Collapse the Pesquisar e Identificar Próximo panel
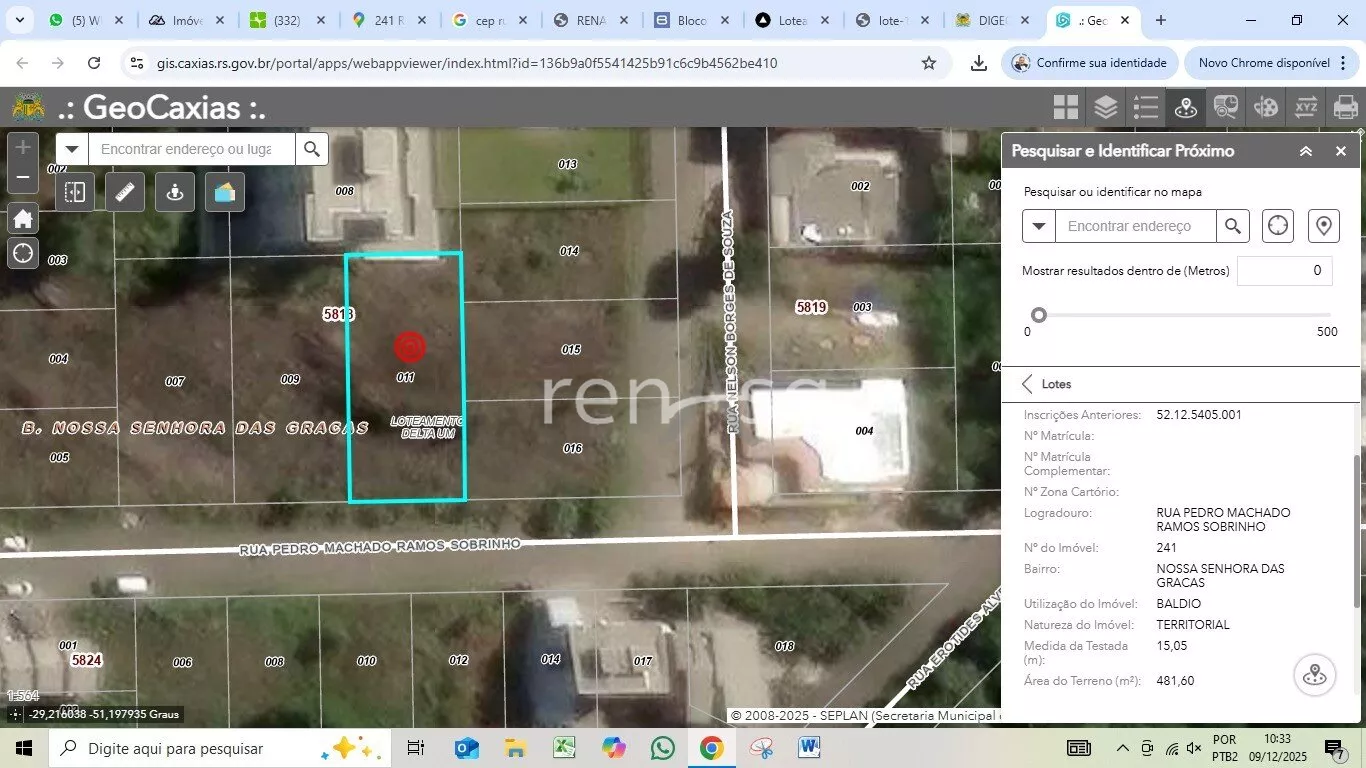The height and width of the screenshot is (768, 1366). point(1306,151)
